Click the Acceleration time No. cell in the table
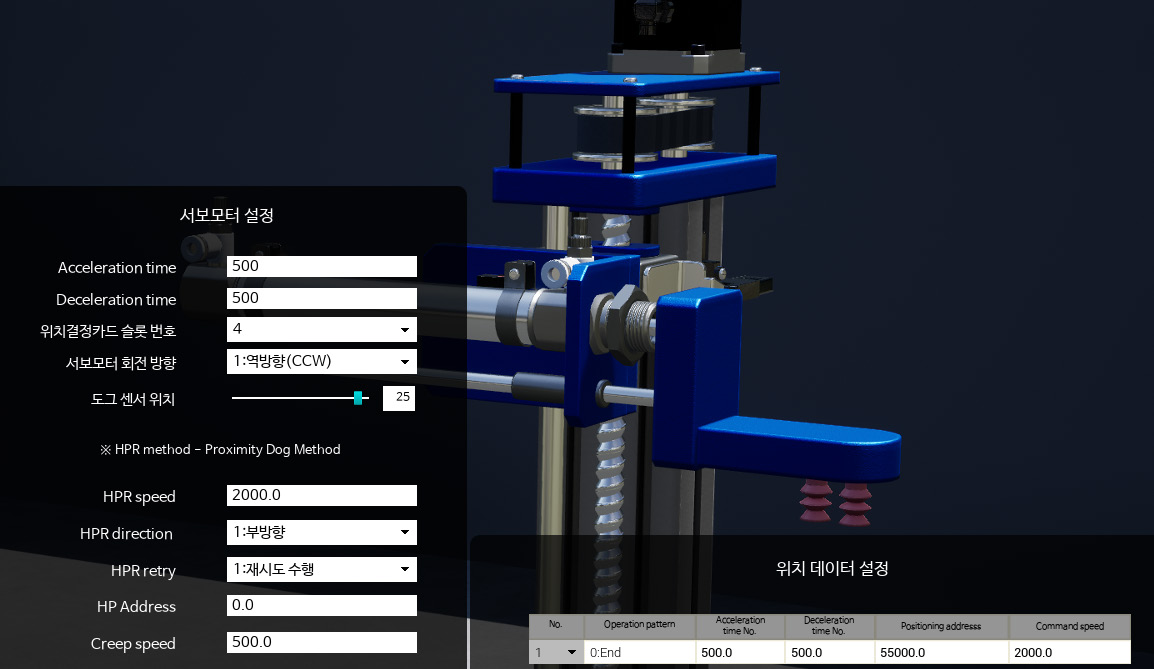 [740, 651]
